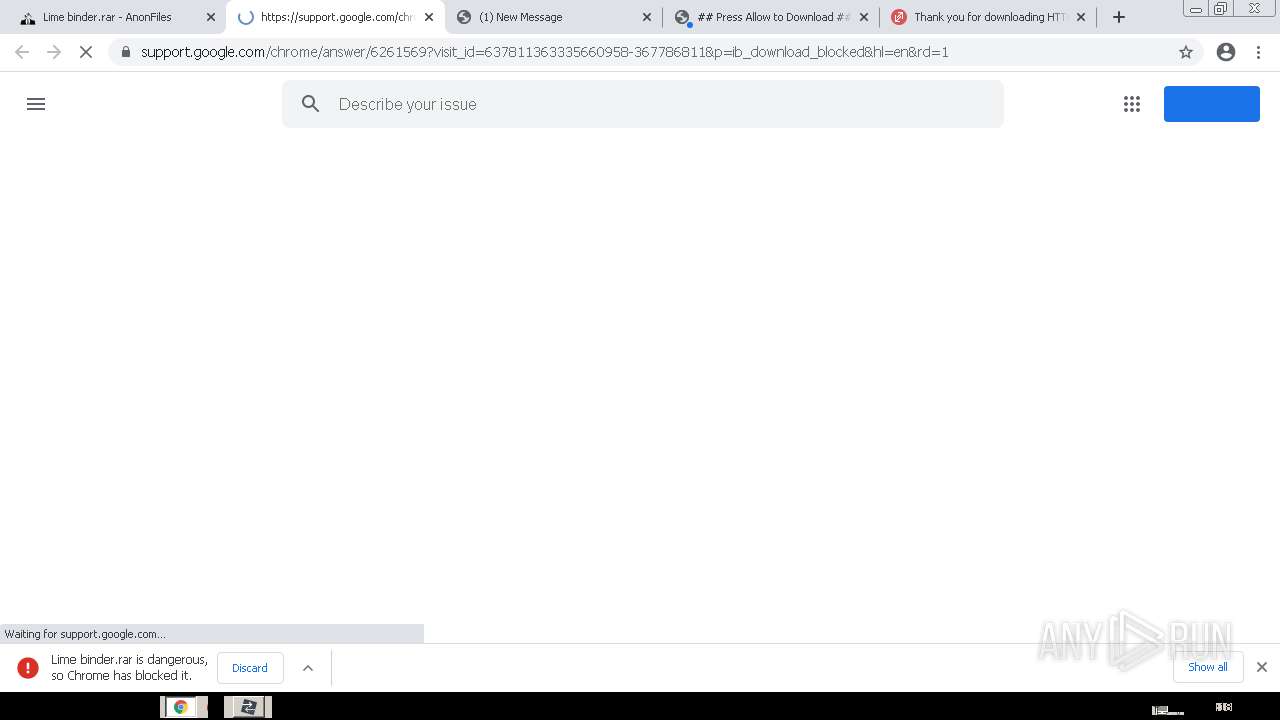Click the system tray clock area

coord(1224,707)
